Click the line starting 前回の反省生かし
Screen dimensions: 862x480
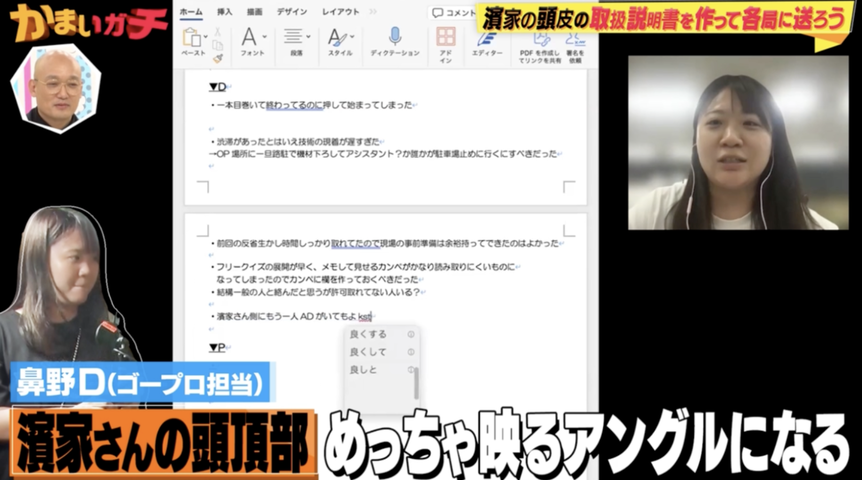385,243
